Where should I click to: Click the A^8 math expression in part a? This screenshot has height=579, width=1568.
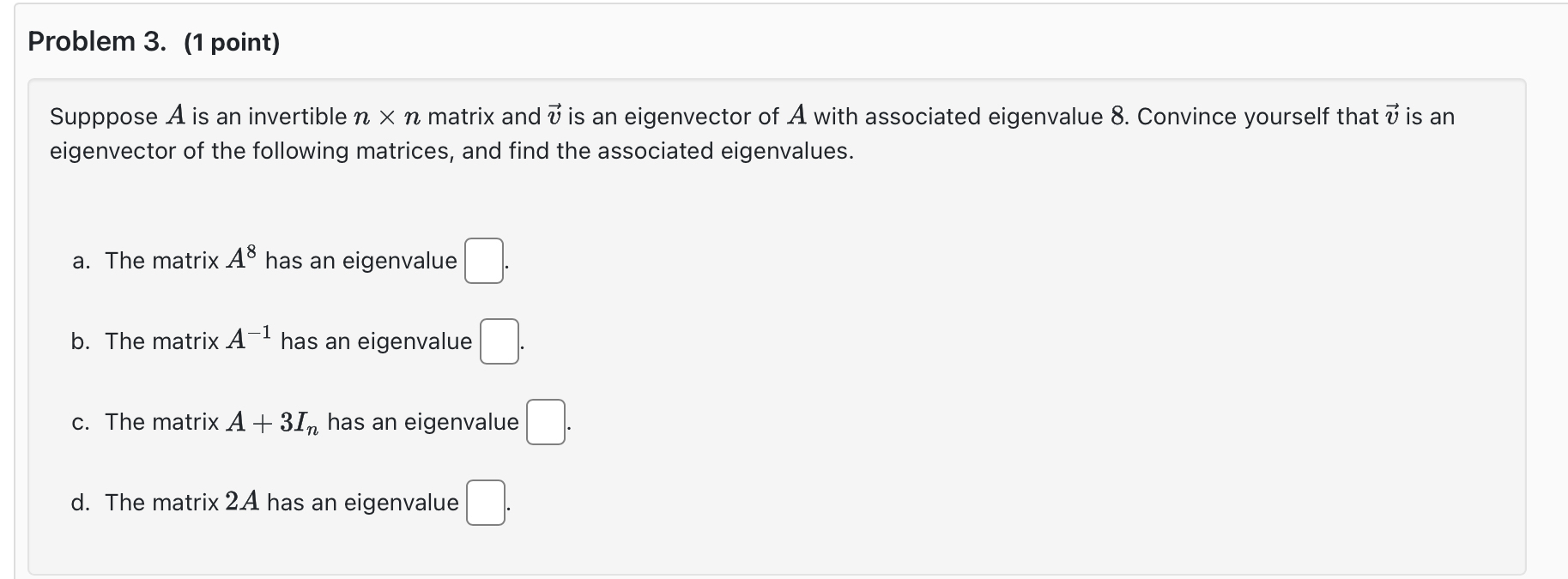click(241, 258)
